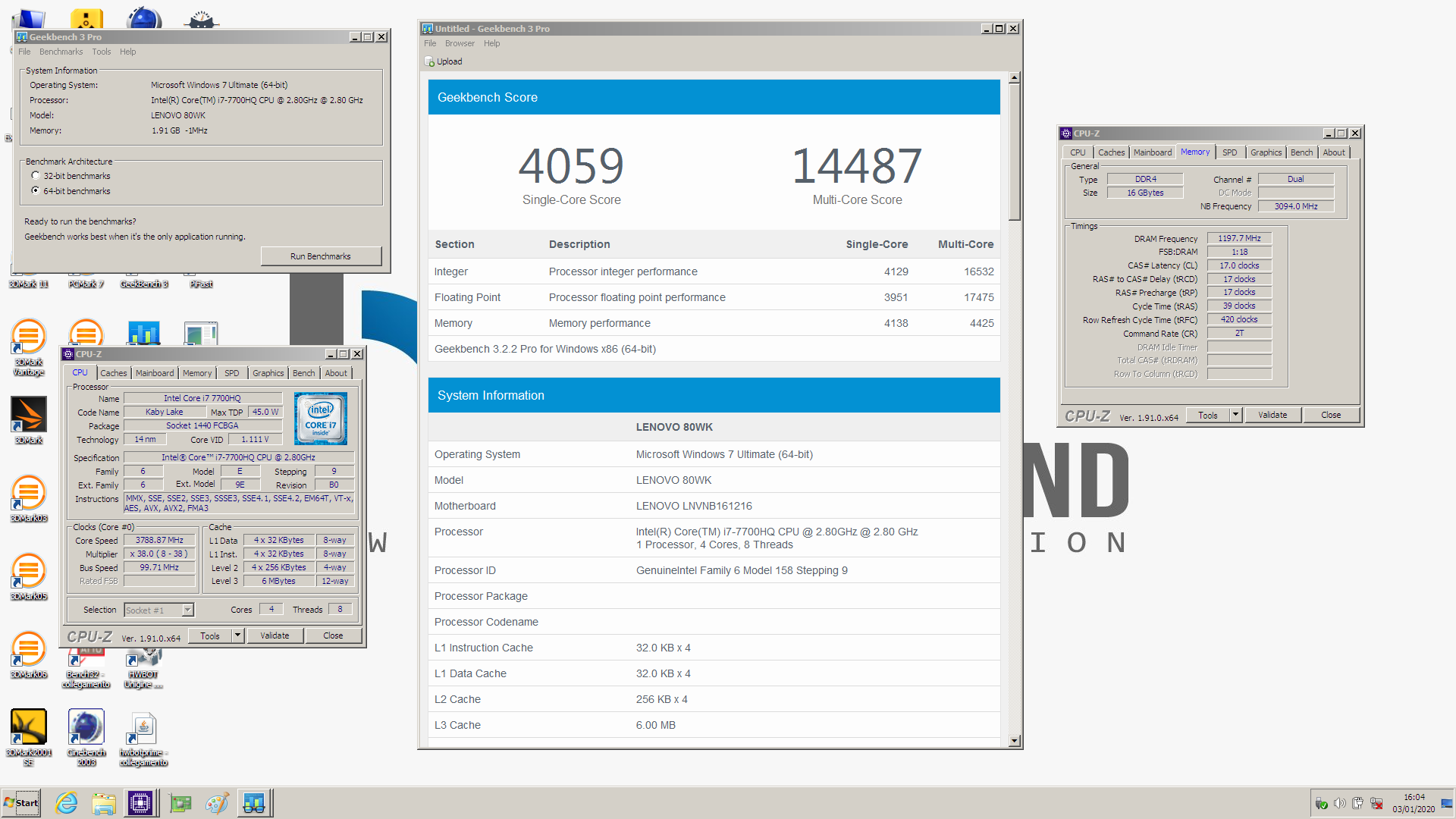This screenshot has height=819, width=1456.
Task: Open the 3DMark03 desktop shortcut
Action: [29, 499]
